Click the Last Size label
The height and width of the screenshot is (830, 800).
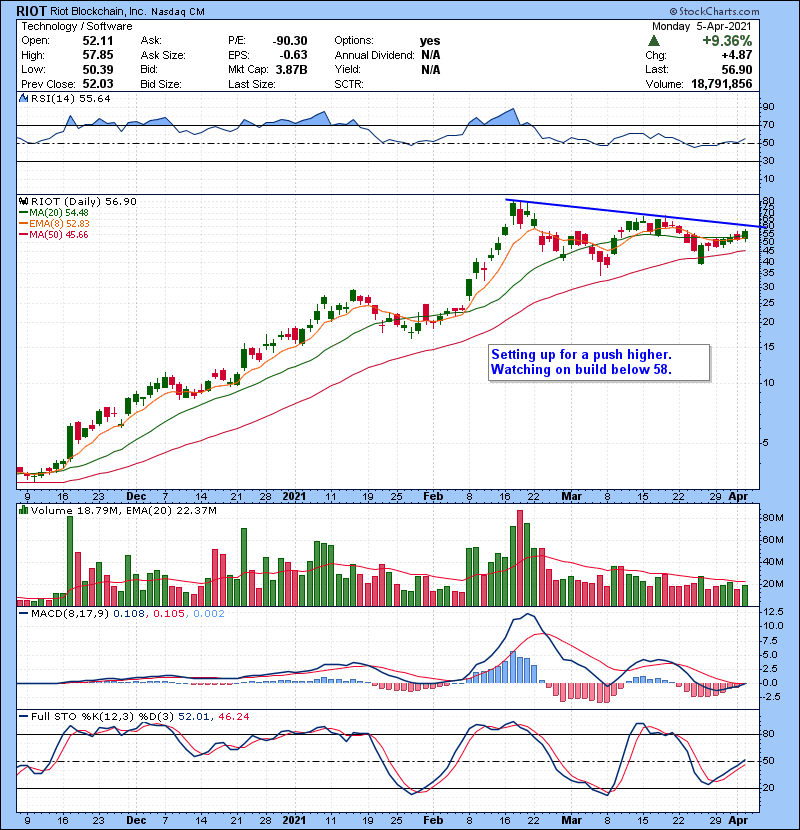[x=252, y=84]
